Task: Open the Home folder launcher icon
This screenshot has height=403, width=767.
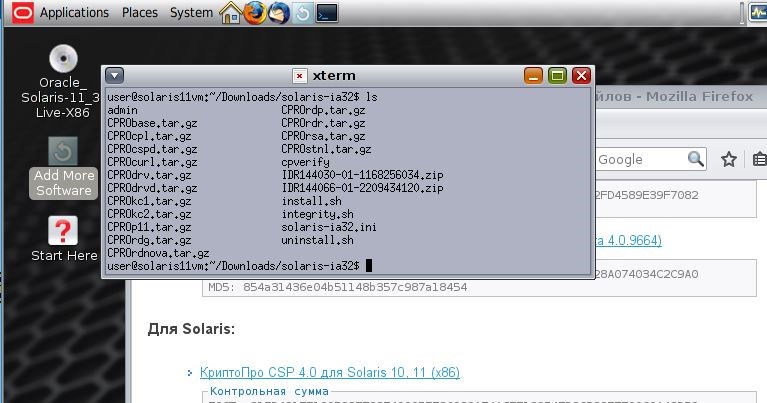Action: (x=230, y=13)
